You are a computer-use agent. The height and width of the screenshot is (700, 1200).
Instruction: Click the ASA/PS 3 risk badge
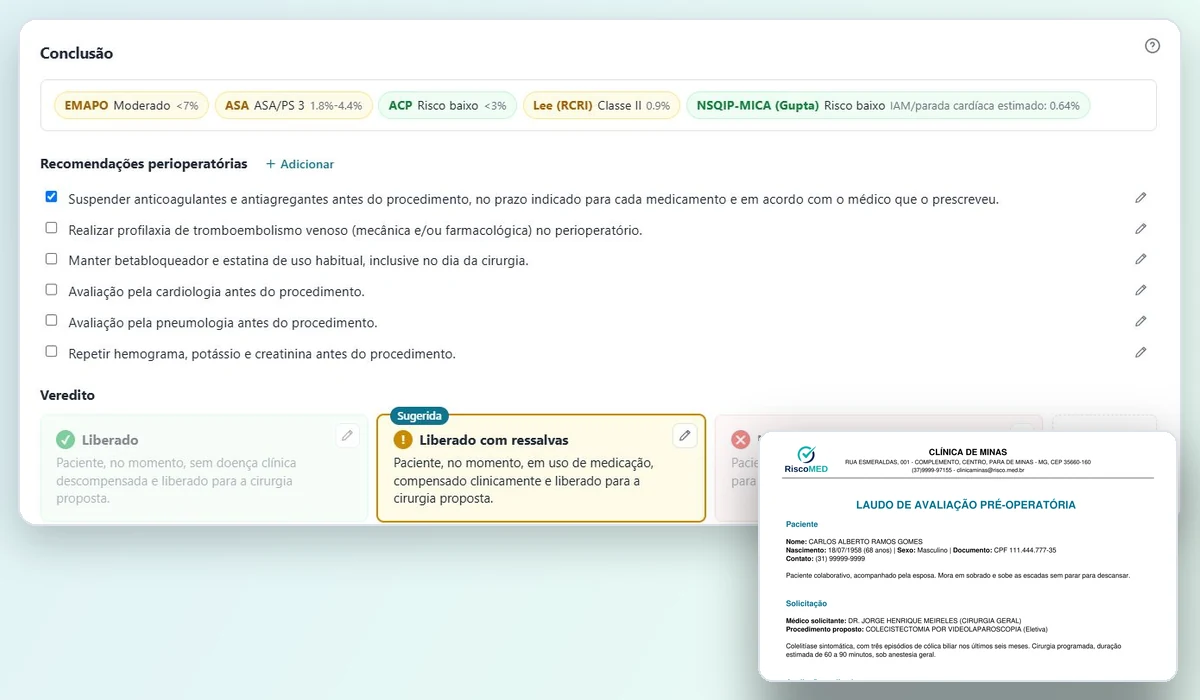[294, 105]
